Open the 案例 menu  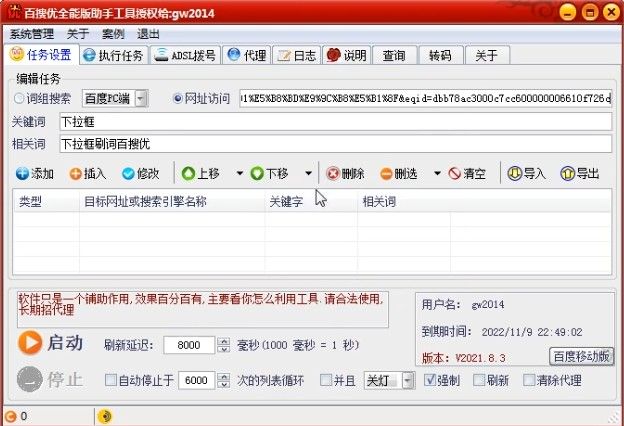point(113,34)
